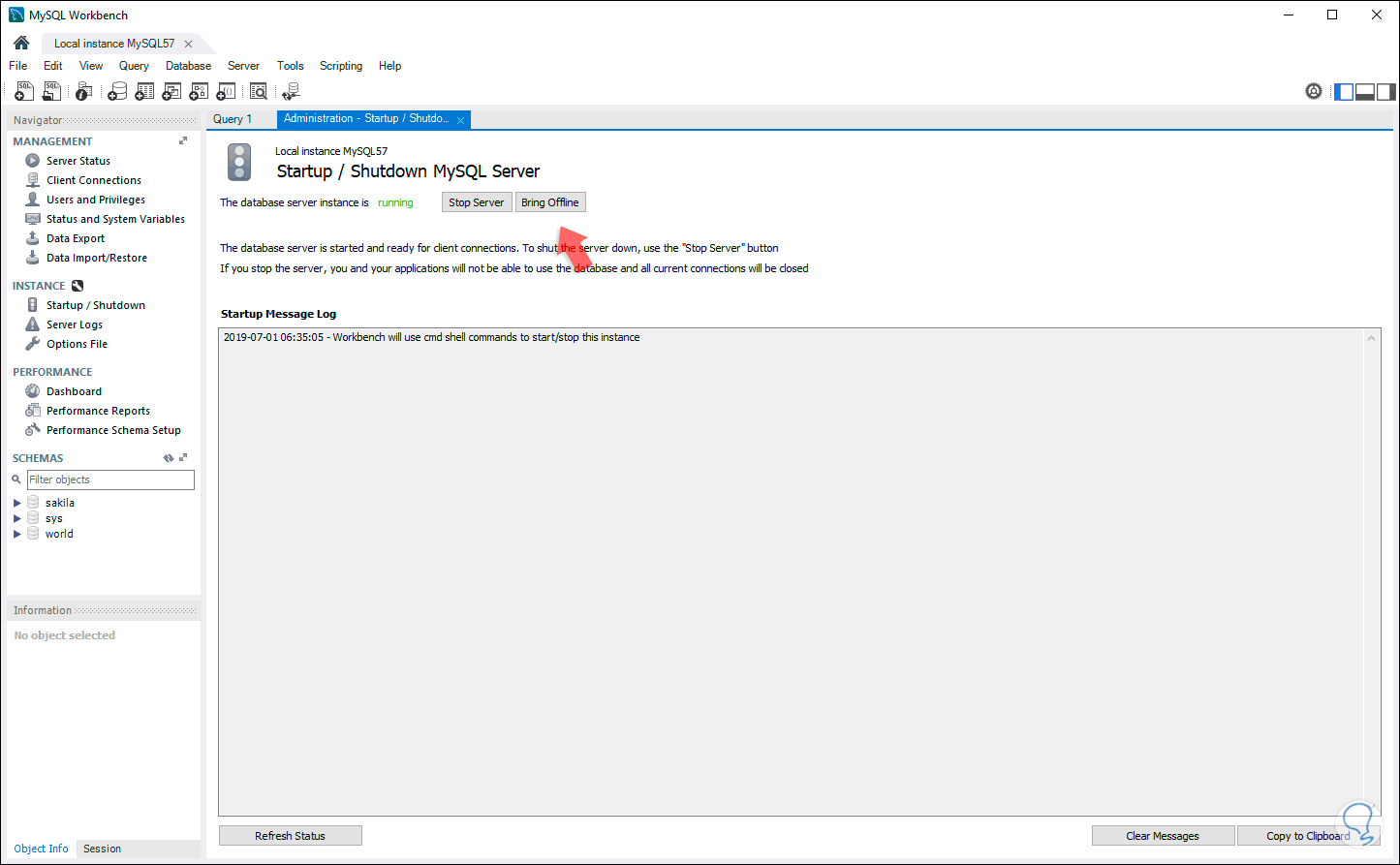Toggle the left sidebar panel visibility
The image size is (1400, 865).
(x=1344, y=92)
